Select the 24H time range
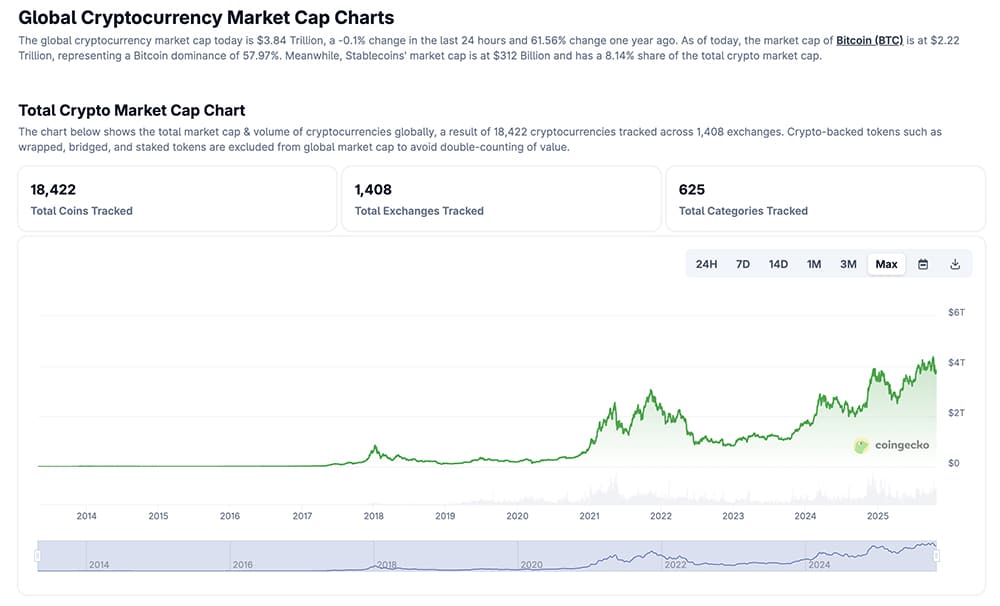 [708, 263]
